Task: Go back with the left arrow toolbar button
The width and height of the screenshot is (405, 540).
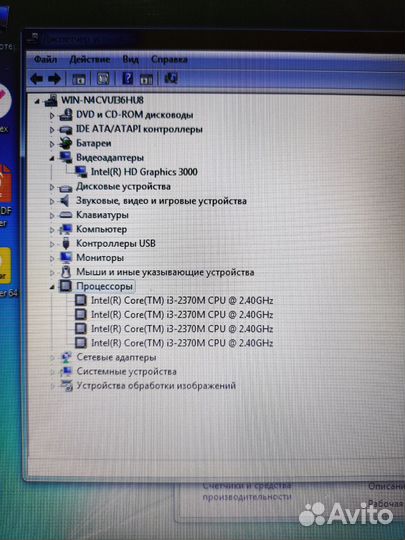Action: pyautogui.click(x=37, y=79)
